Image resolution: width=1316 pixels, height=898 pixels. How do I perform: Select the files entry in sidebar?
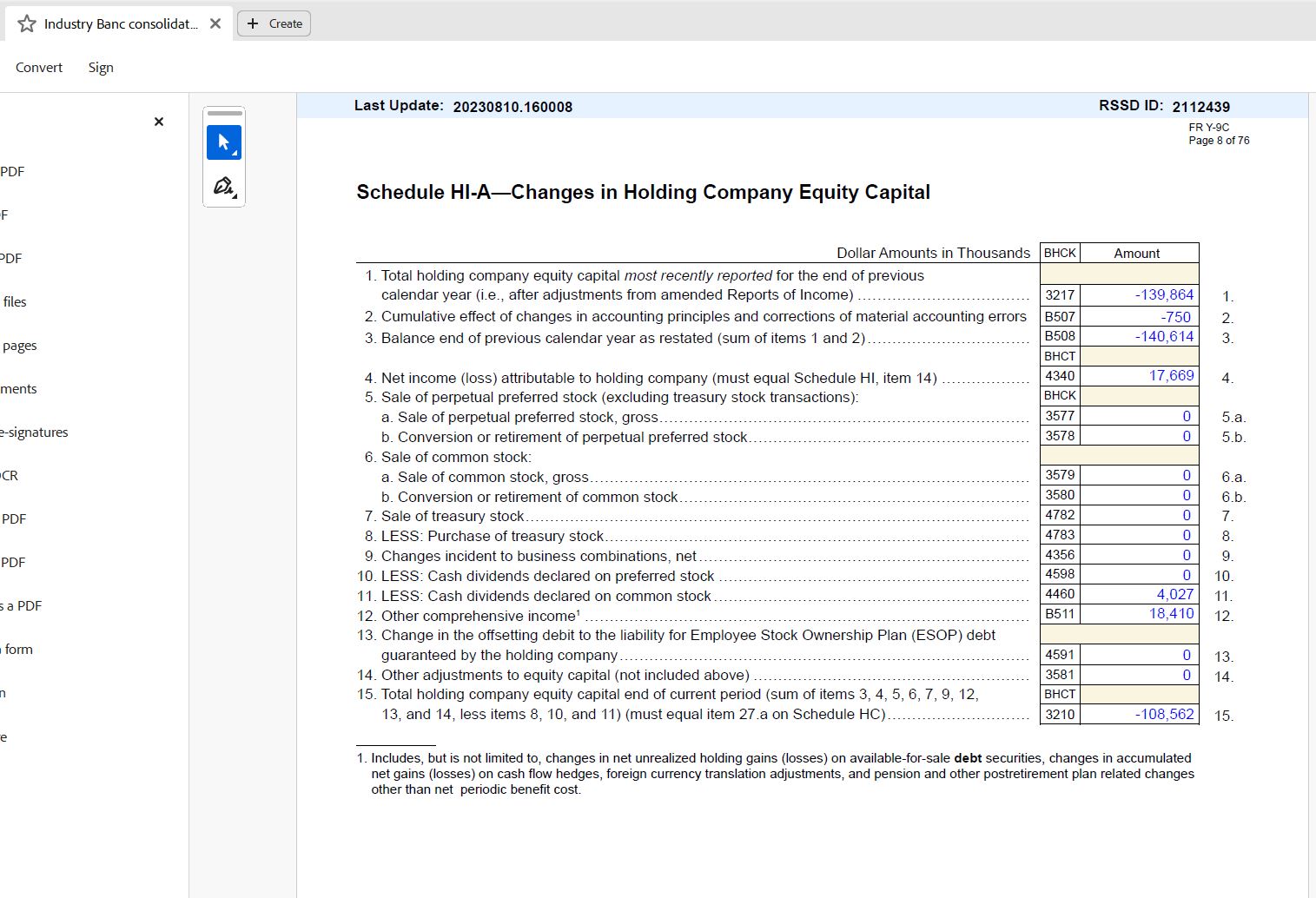[x=14, y=301]
